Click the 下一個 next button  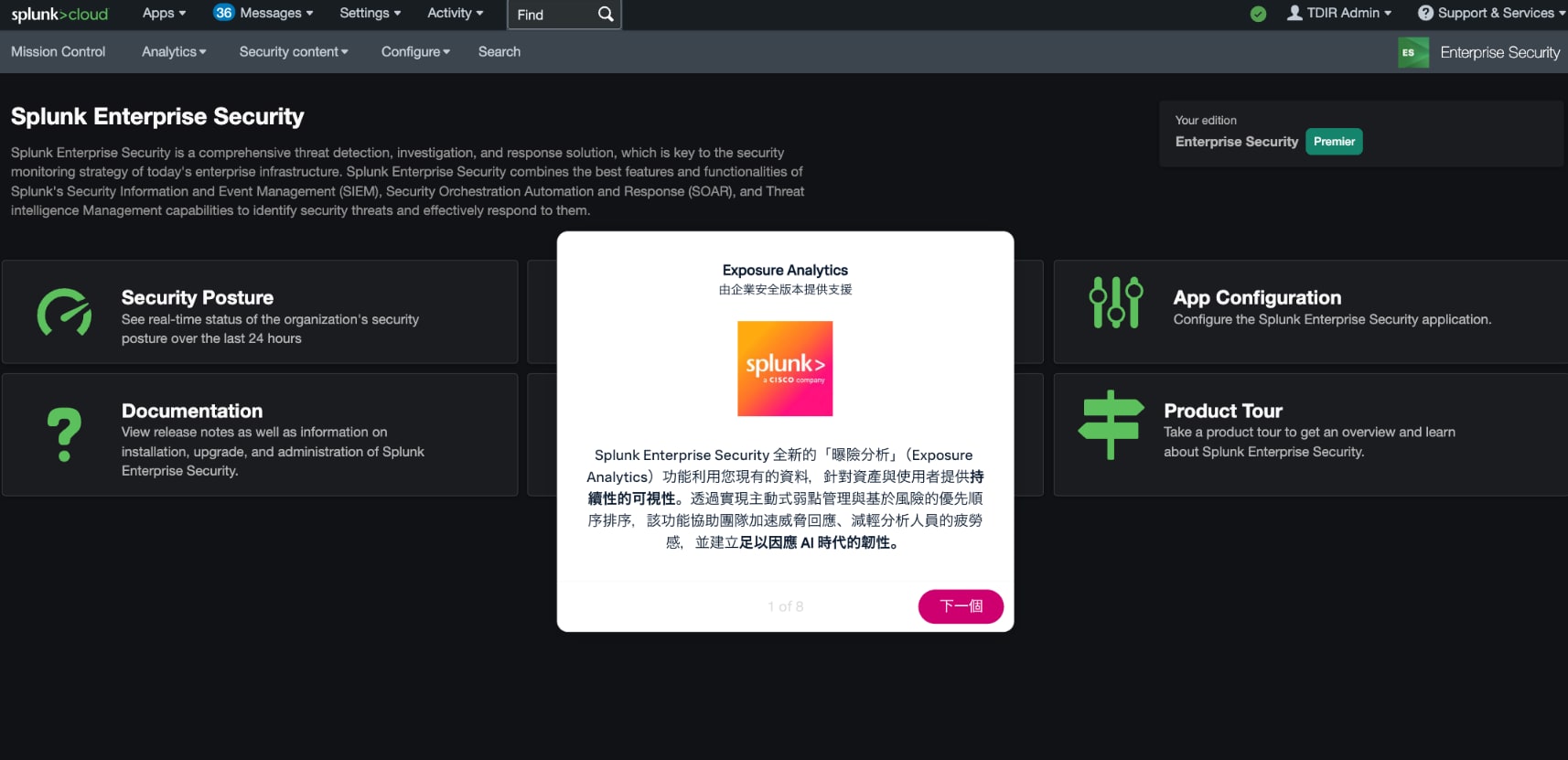961,606
